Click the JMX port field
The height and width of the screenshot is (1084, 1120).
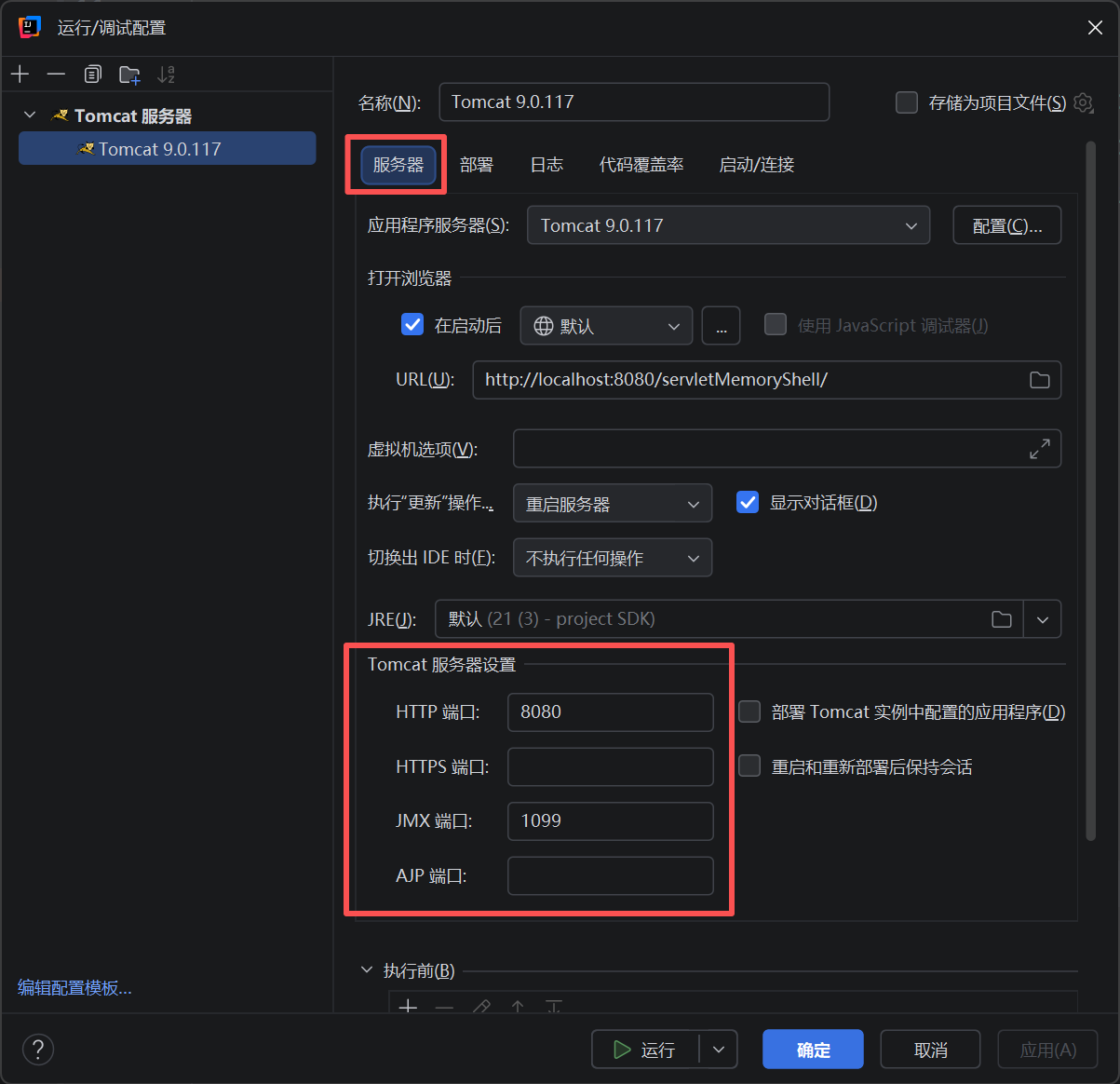click(x=611, y=821)
